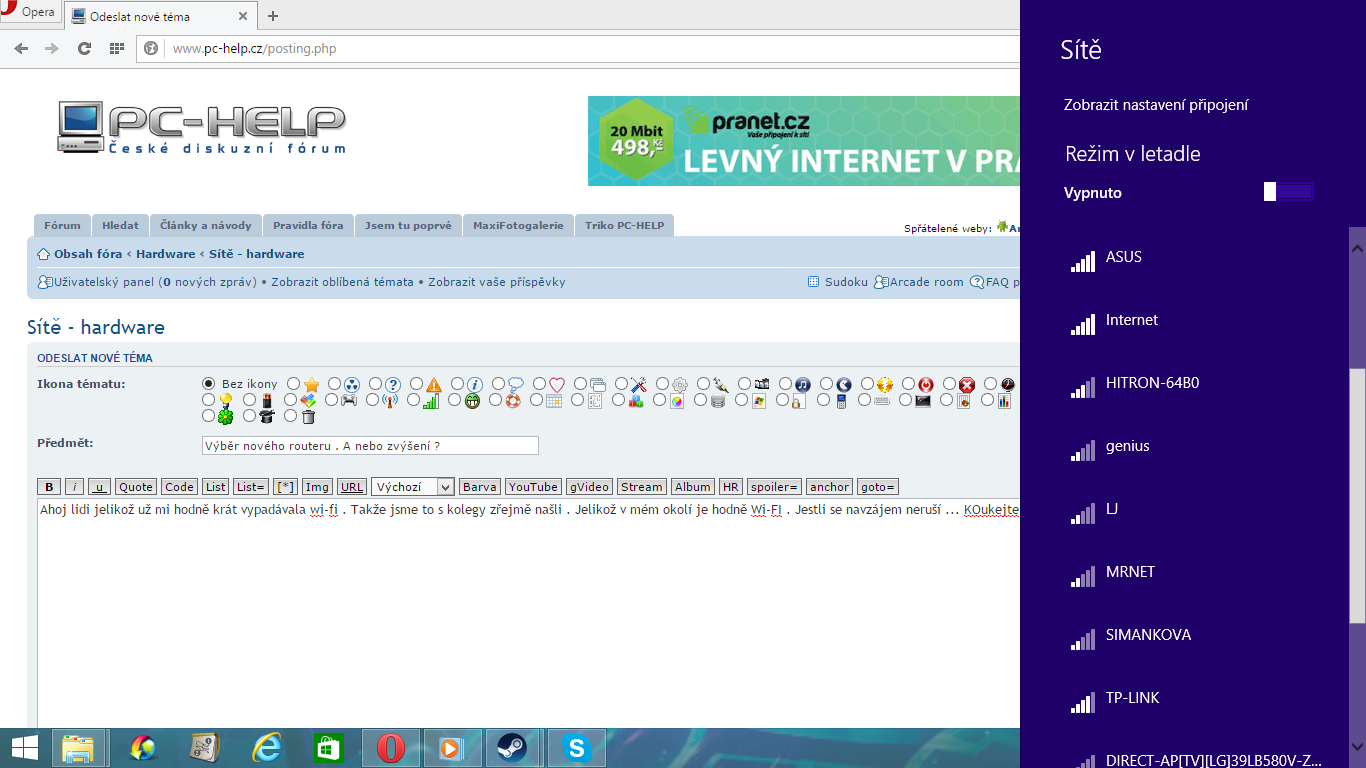Apply bold with the B button
The height and width of the screenshot is (768, 1366).
pyautogui.click(x=49, y=487)
